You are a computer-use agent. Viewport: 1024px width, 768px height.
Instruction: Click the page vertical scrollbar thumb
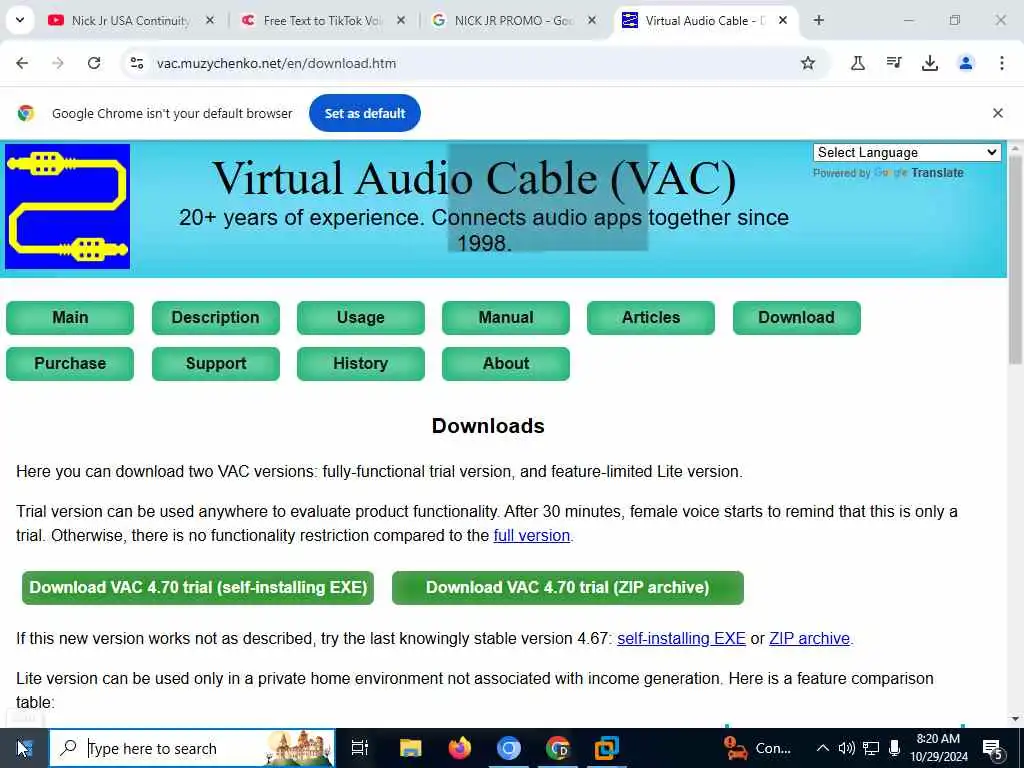click(1015, 259)
